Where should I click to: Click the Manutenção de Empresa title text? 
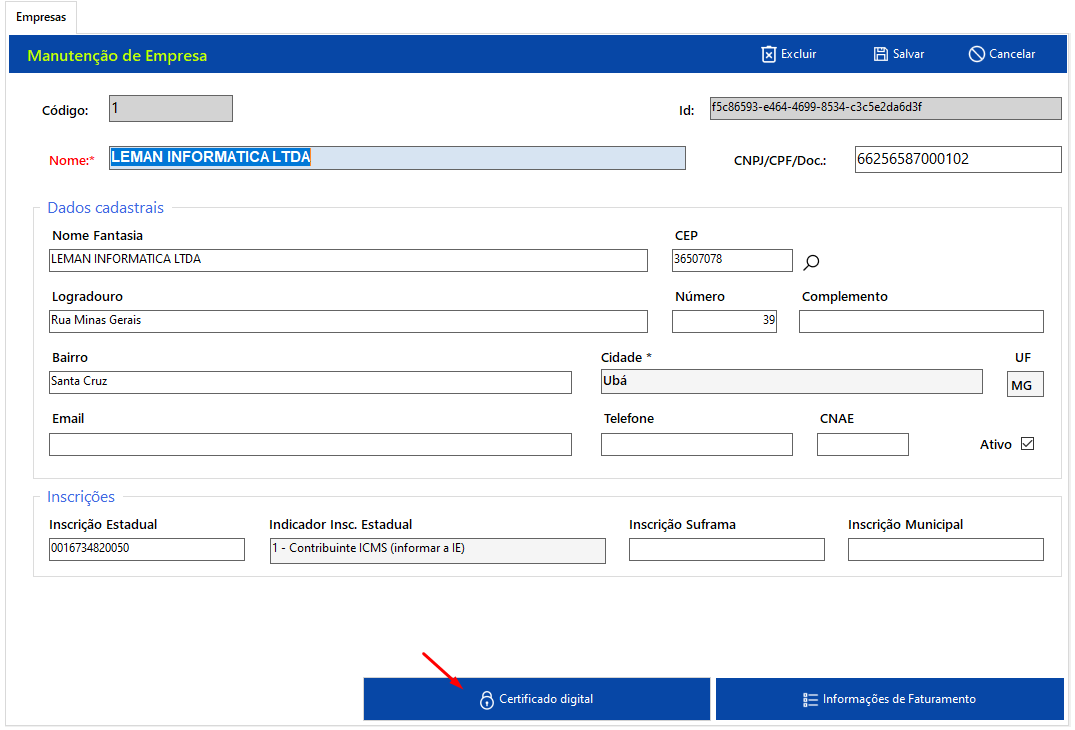coord(117,56)
